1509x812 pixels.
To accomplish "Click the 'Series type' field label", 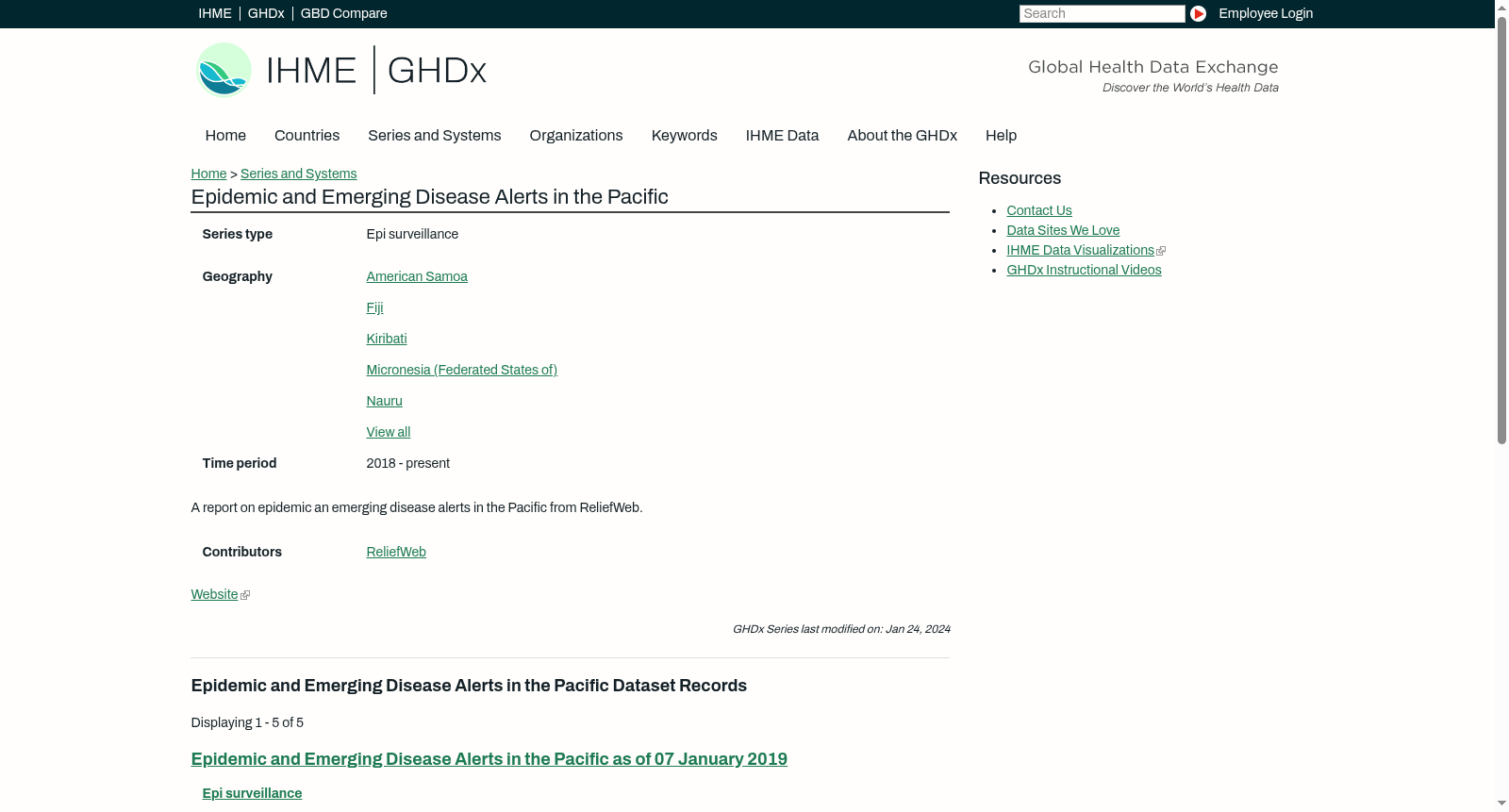I will tap(237, 234).
